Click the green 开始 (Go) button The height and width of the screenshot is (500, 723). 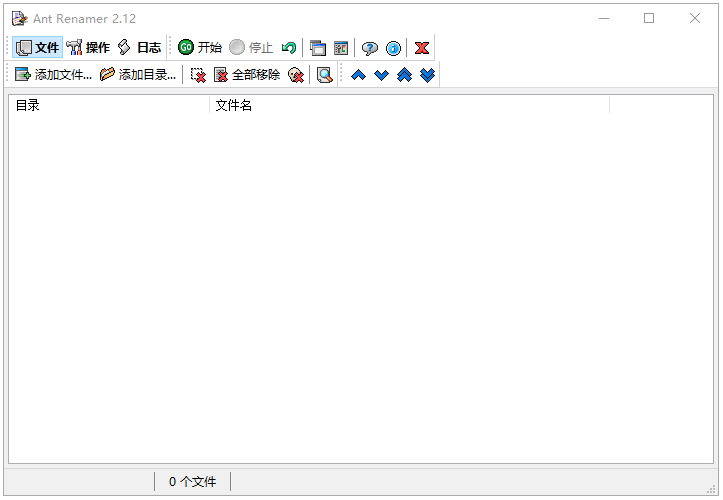tap(200, 48)
